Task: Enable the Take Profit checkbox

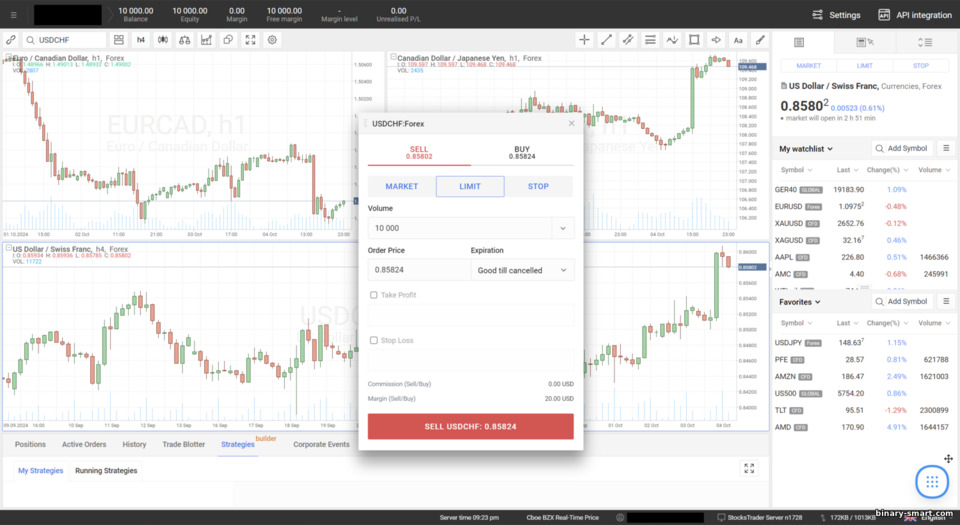Action: (x=373, y=295)
